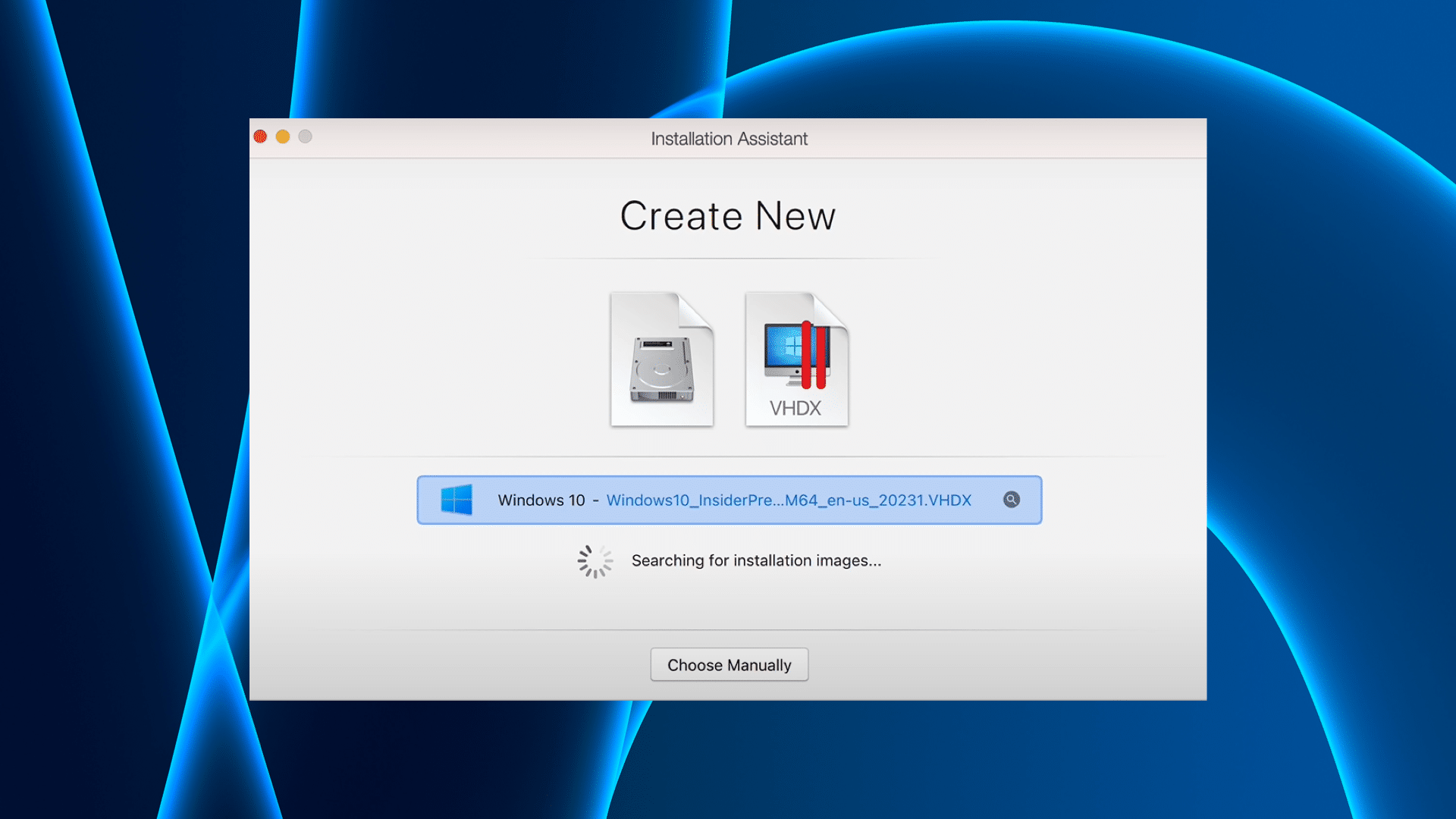Click the VHDX label text below icon

[795, 407]
